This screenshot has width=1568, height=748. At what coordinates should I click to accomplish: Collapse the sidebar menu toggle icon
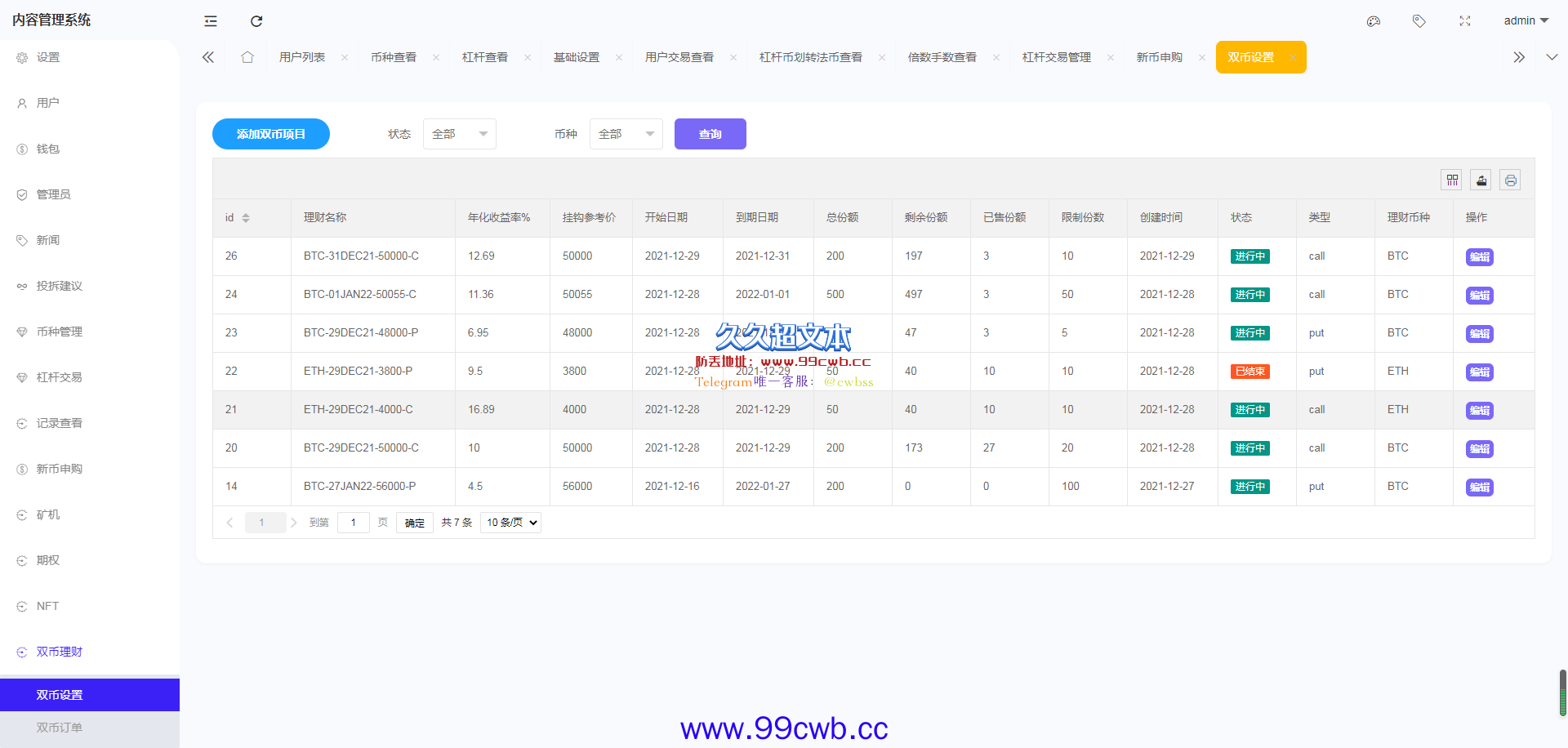click(x=211, y=21)
